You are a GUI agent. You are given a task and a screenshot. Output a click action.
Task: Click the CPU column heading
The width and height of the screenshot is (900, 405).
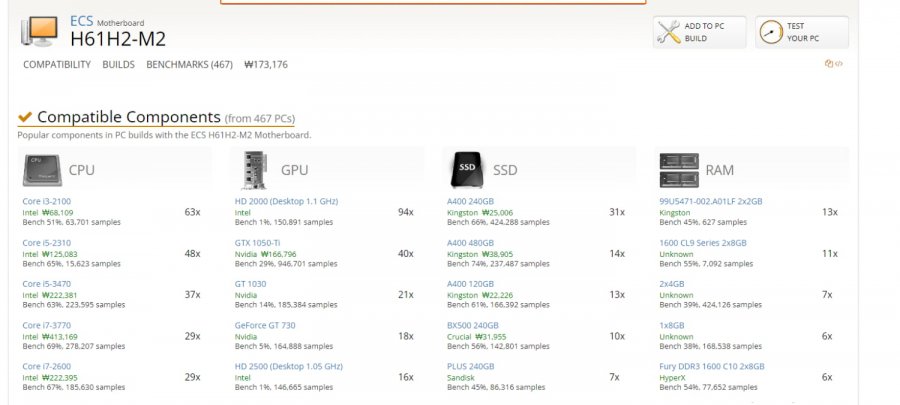(x=82, y=170)
